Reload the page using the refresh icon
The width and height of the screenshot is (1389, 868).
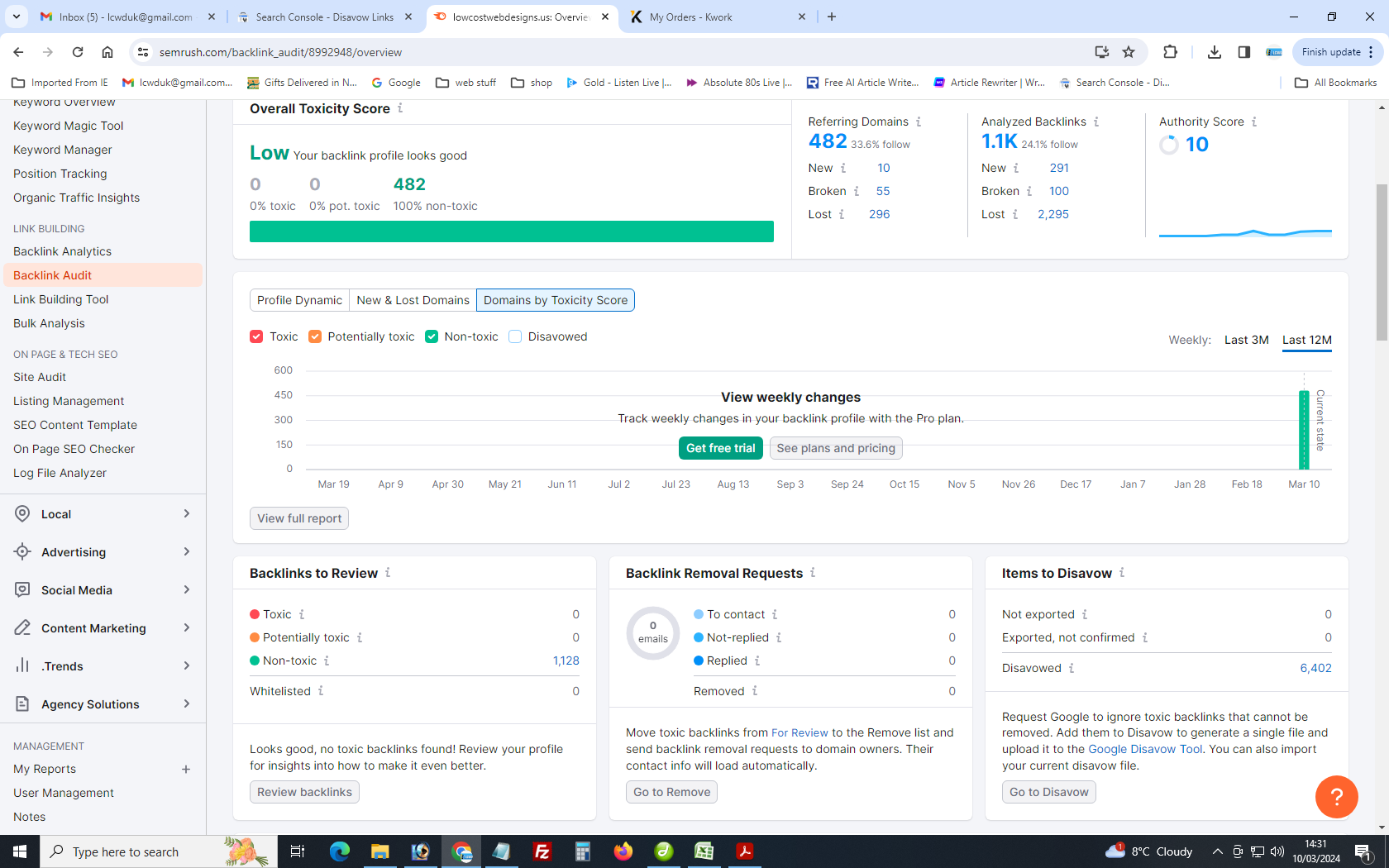point(78,52)
